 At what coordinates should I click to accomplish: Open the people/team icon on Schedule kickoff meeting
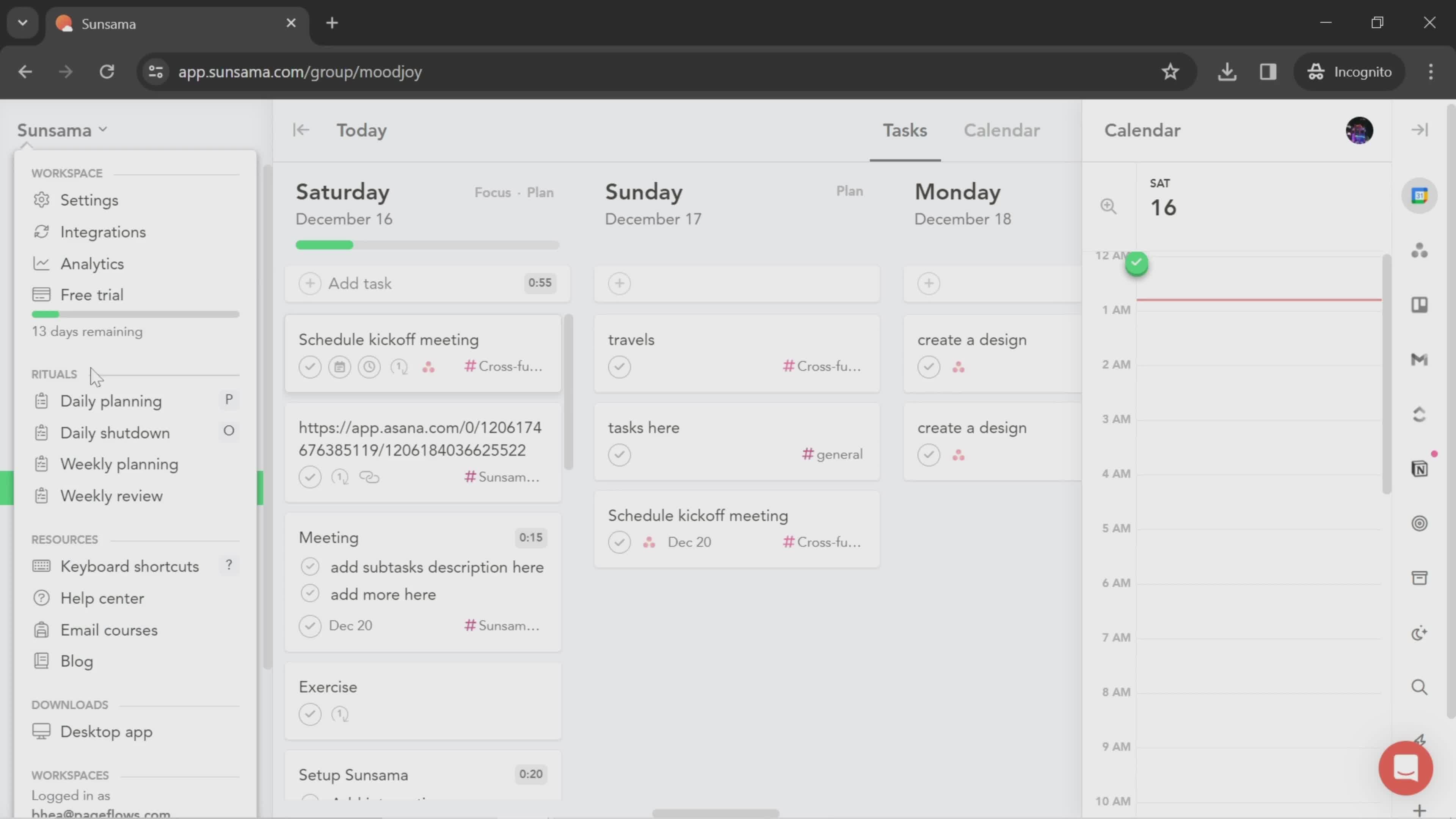[x=428, y=366]
